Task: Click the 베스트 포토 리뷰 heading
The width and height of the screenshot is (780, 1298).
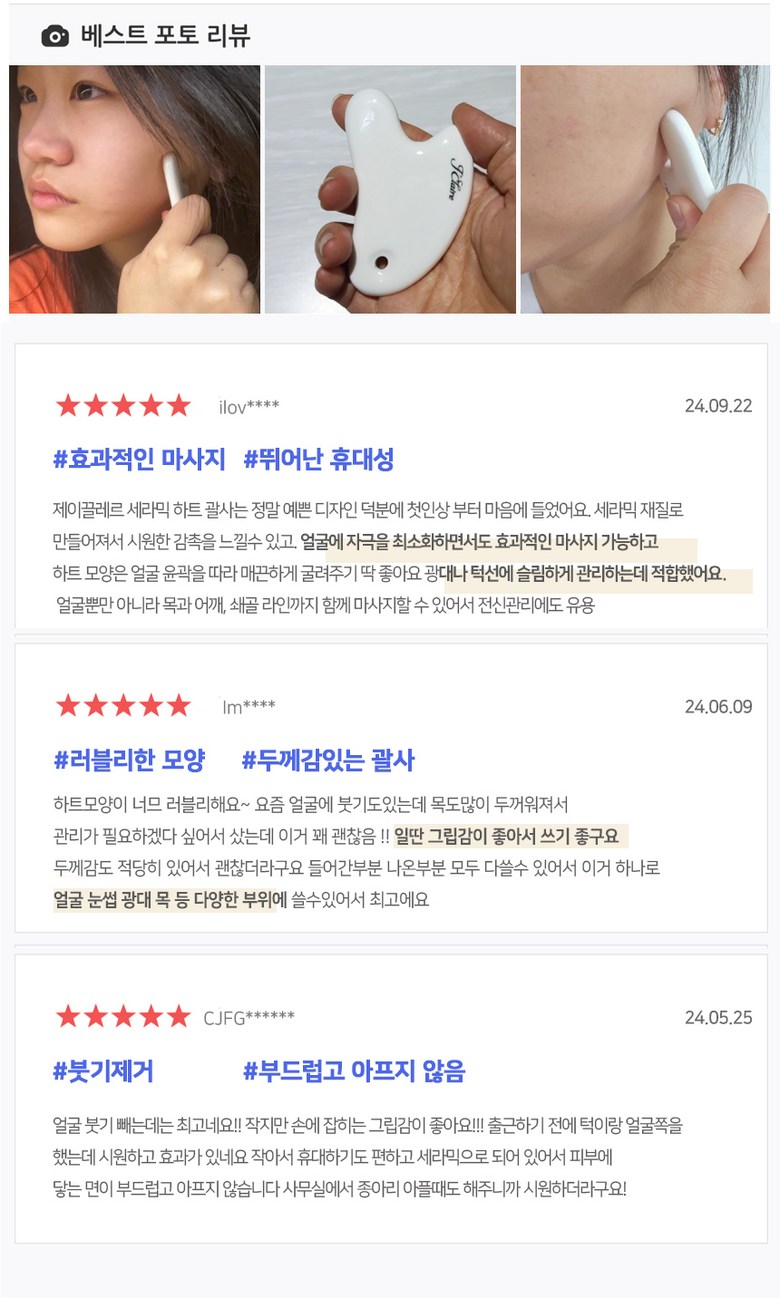Action: pyautogui.click(x=165, y=37)
